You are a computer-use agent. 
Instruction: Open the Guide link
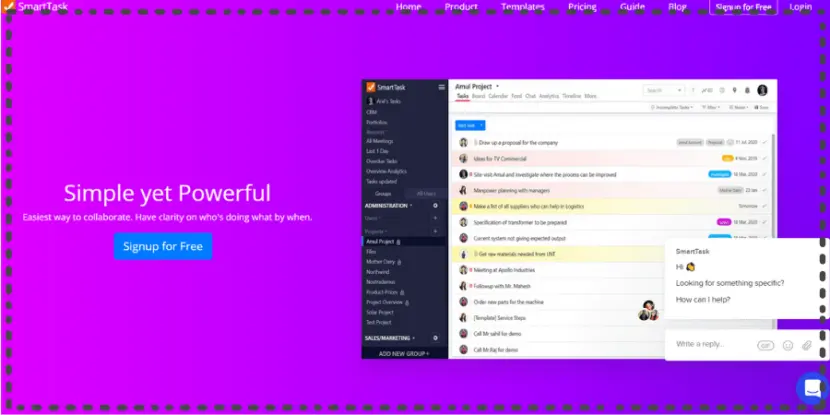pos(633,7)
